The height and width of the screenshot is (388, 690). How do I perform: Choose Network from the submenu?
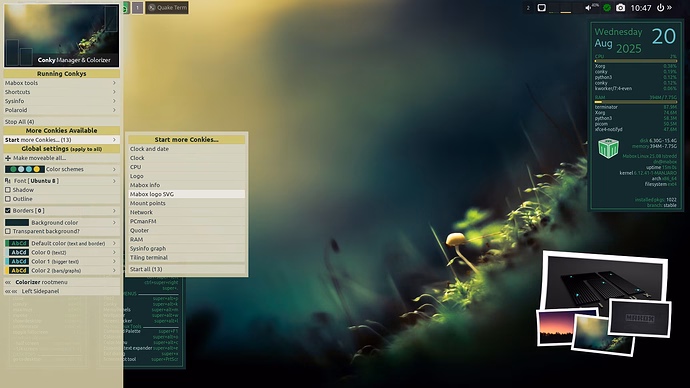pyautogui.click(x=187, y=212)
